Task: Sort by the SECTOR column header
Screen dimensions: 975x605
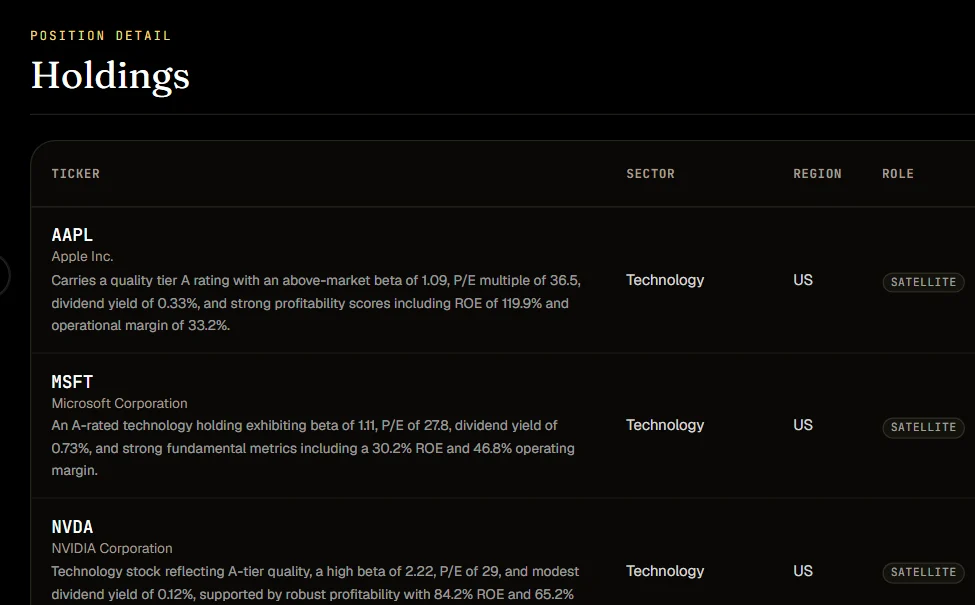Action: (650, 173)
